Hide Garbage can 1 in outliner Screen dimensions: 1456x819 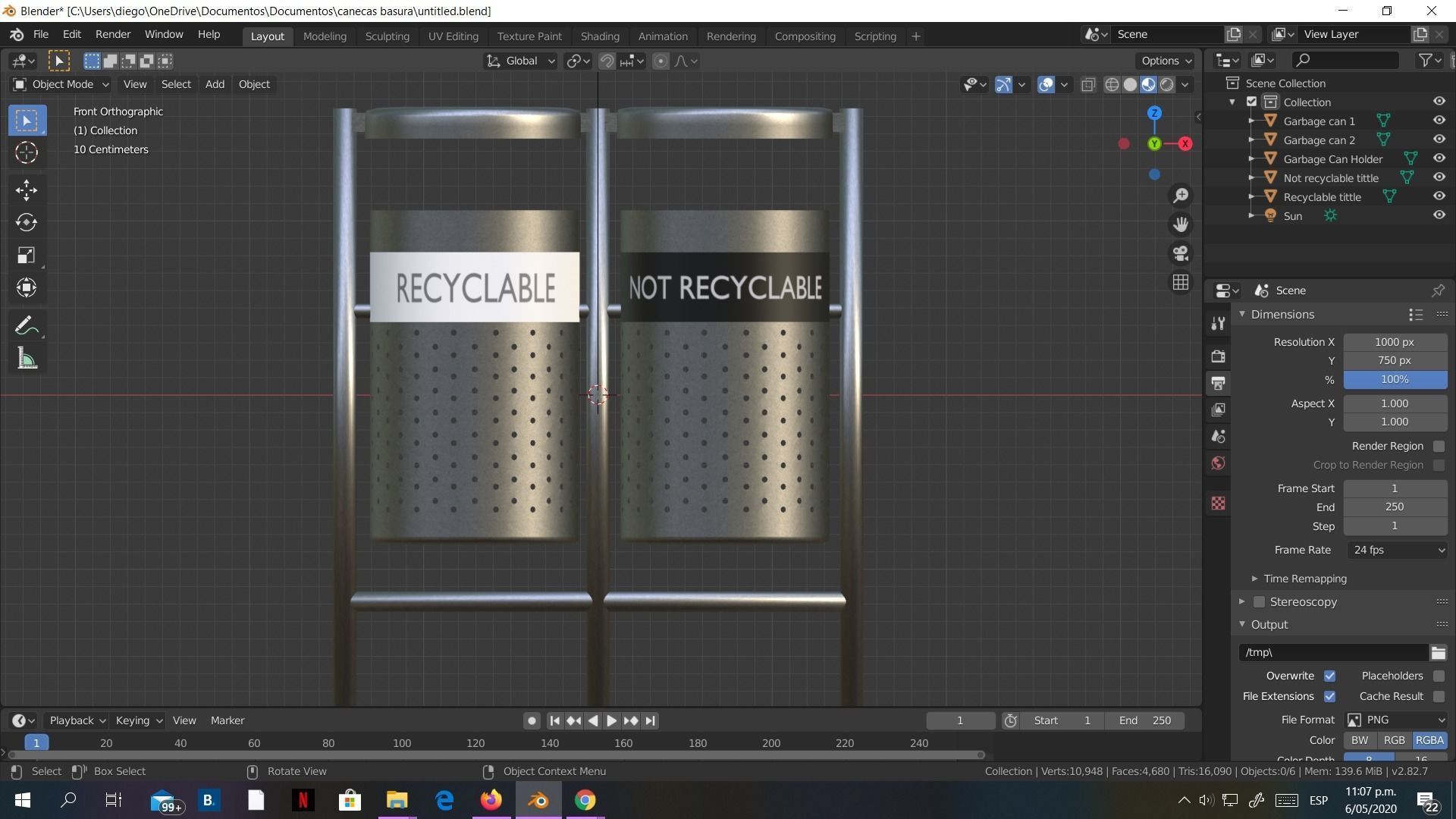pos(1439,121)
